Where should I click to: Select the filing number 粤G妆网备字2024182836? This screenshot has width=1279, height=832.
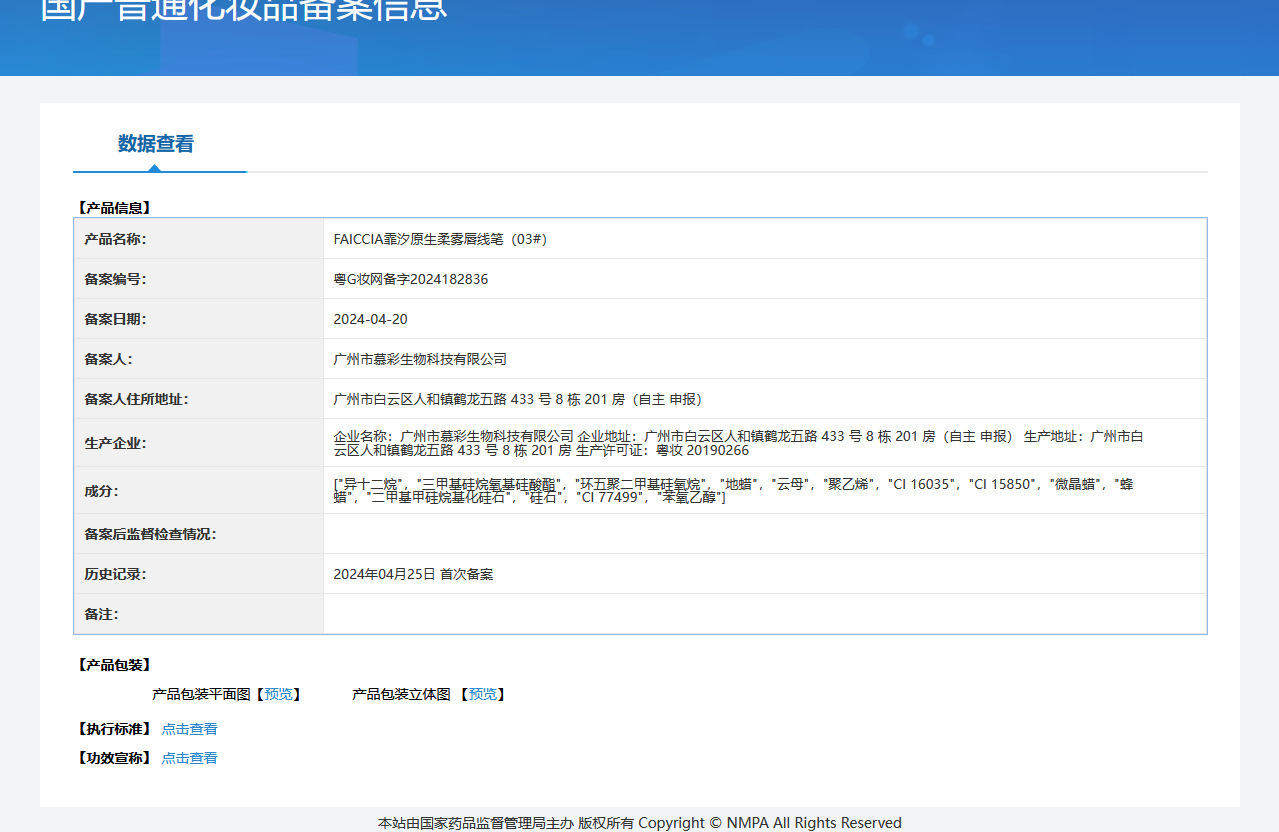click(411, 279)
